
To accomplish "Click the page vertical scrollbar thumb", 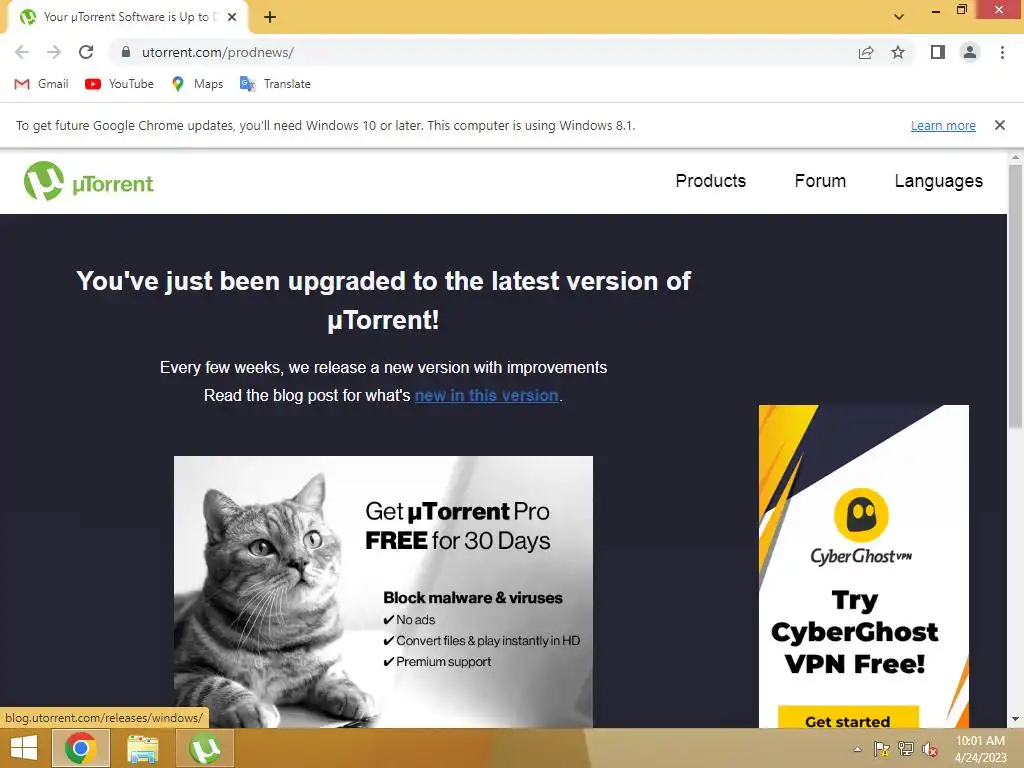I will pos(1015,297).
